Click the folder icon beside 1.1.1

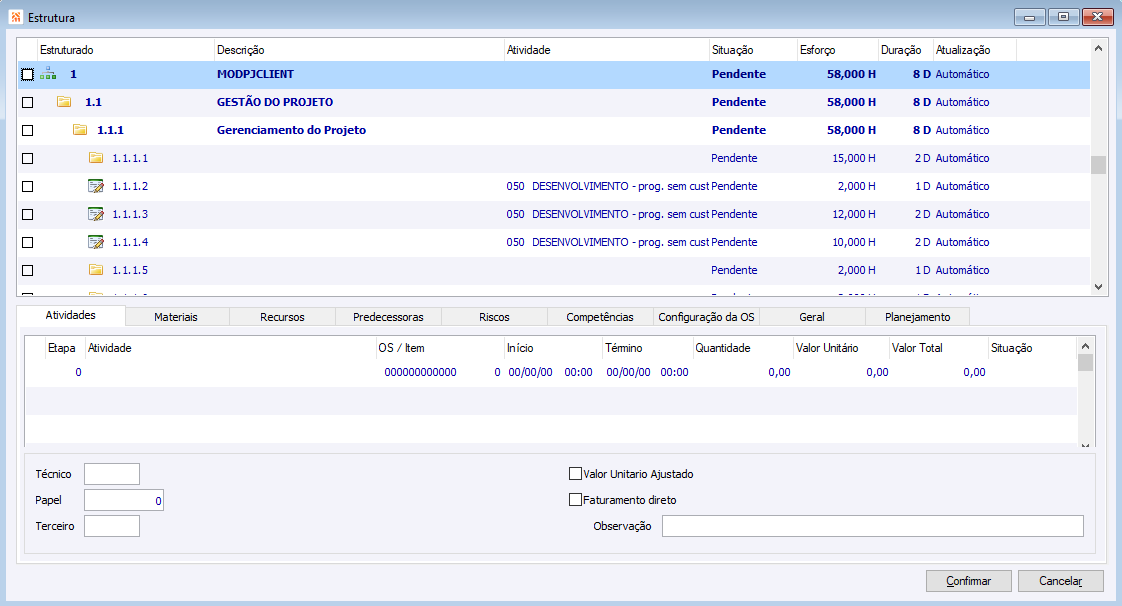pyautogui.click(x=80, y=129)
